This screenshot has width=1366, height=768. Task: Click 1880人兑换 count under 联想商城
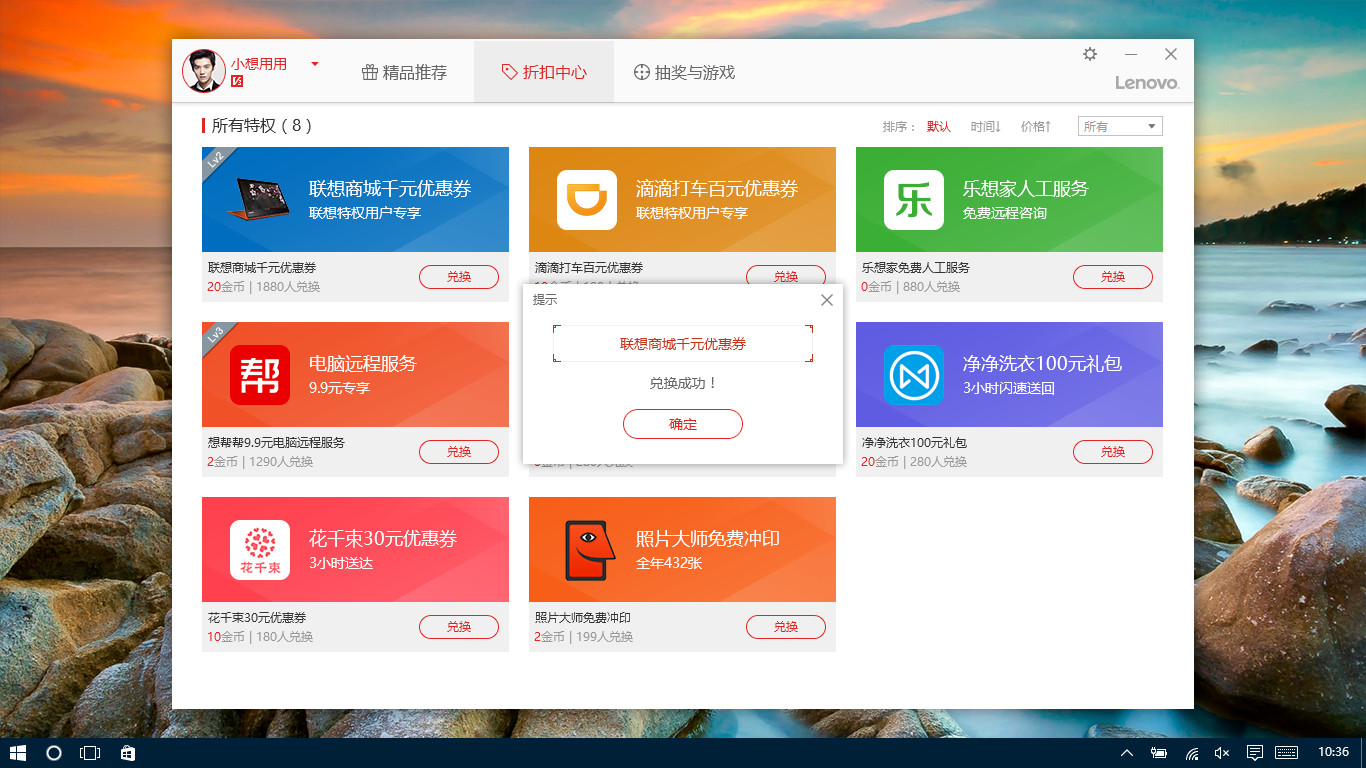coord(288,287)
